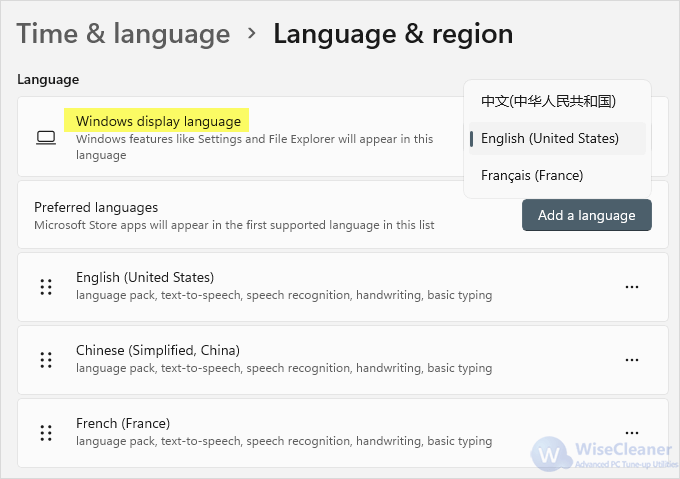Click feature list under French (France)

click(x=284, y=441)
